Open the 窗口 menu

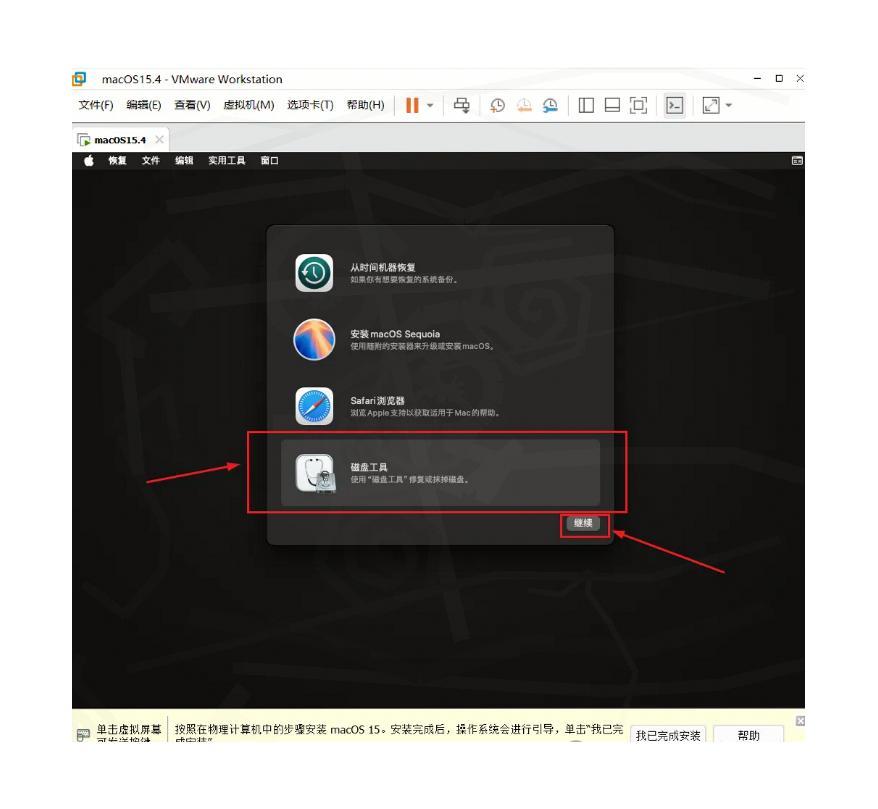(x=269, y=161)
